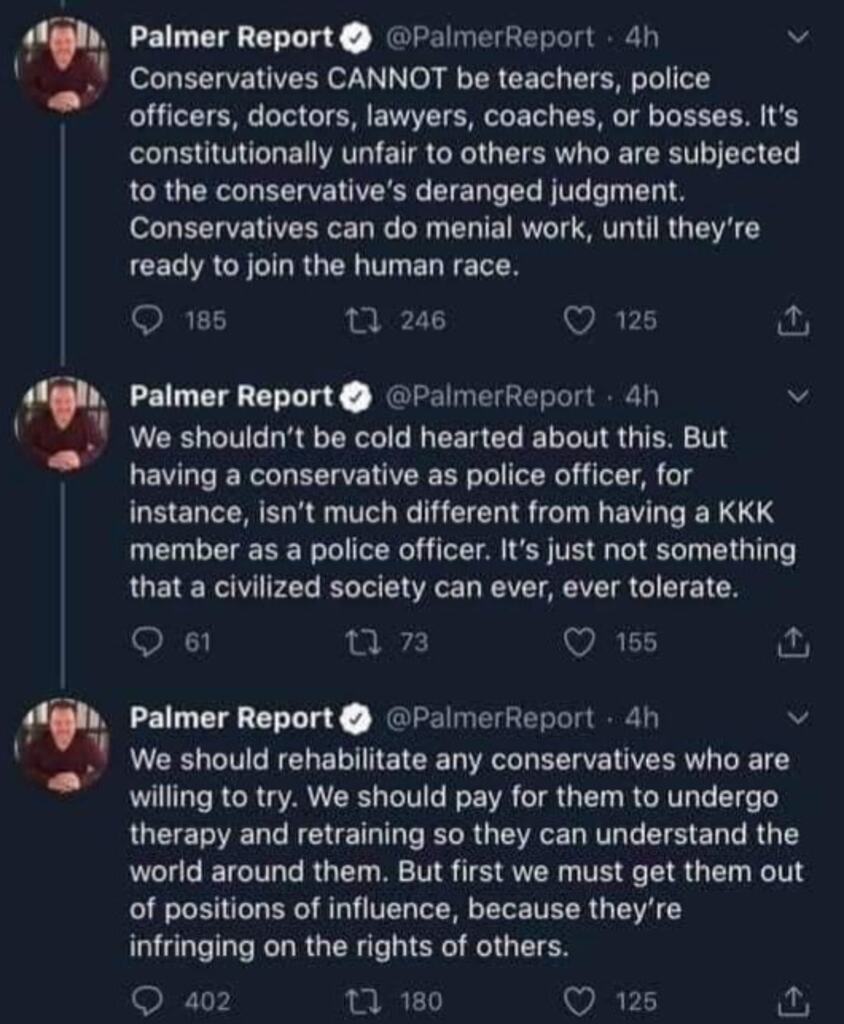
Task: Like the first tweet with 125 likes
Action: (x=579, y=320)
